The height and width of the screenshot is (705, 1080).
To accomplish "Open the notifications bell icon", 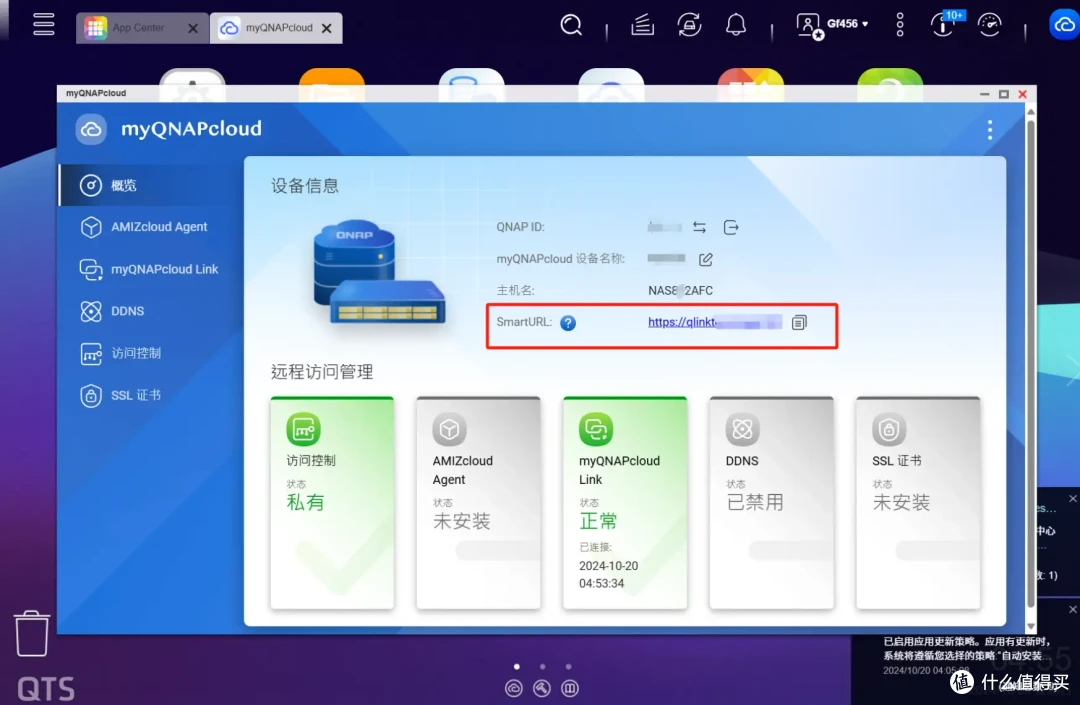I will [736, 25].
